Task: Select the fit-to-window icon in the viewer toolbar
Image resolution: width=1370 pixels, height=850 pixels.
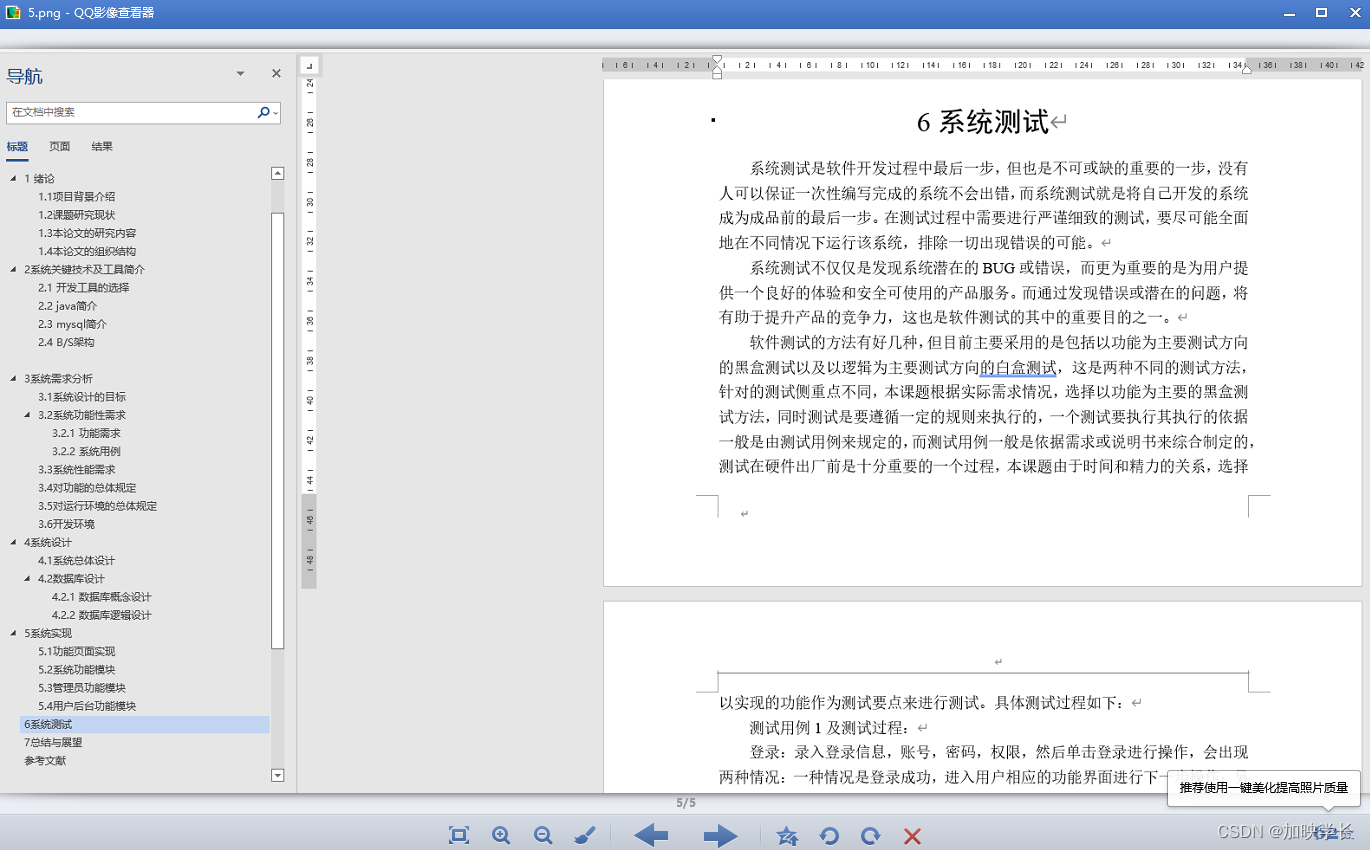Action: pyautogui.click(x=458, y=835)
